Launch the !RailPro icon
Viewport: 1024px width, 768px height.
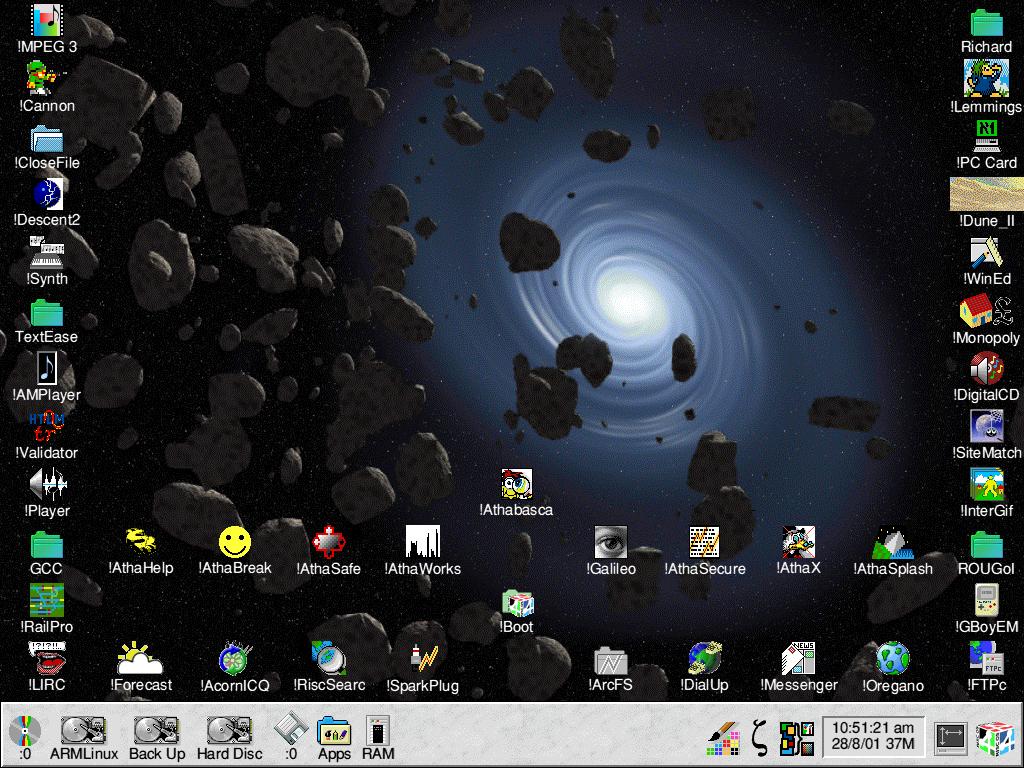coord(46,600)
